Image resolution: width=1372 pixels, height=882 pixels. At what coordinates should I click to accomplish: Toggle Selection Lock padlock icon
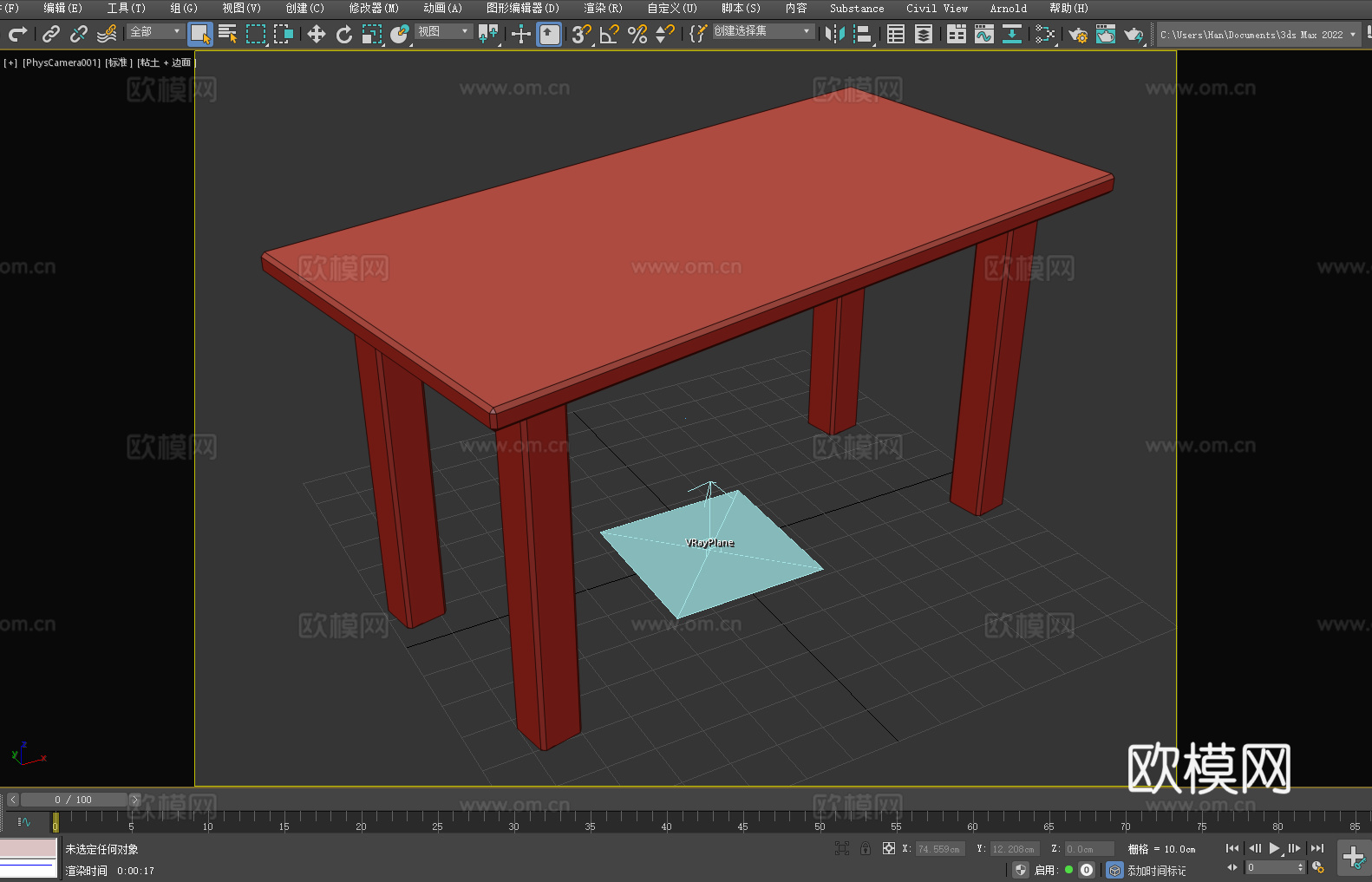[866, 849]
